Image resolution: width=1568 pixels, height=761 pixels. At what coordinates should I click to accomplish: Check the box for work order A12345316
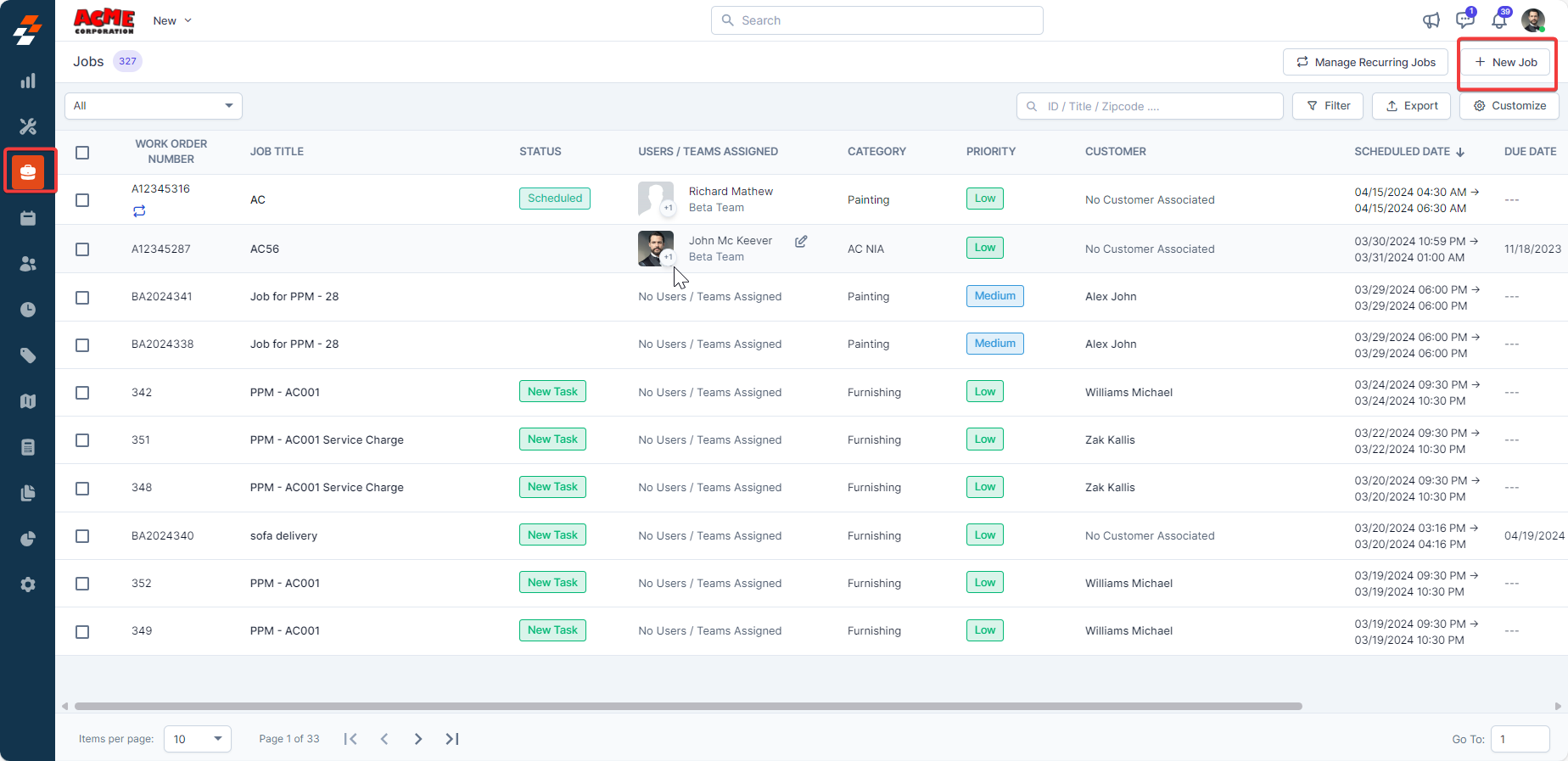(x=82, y=200)
